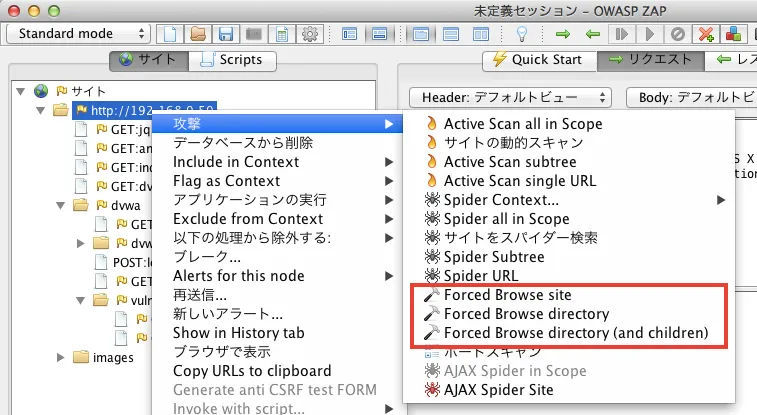Select サイトの動的スキャン in submenu
This screenshot has width=757, height=415.
point(569,143)
